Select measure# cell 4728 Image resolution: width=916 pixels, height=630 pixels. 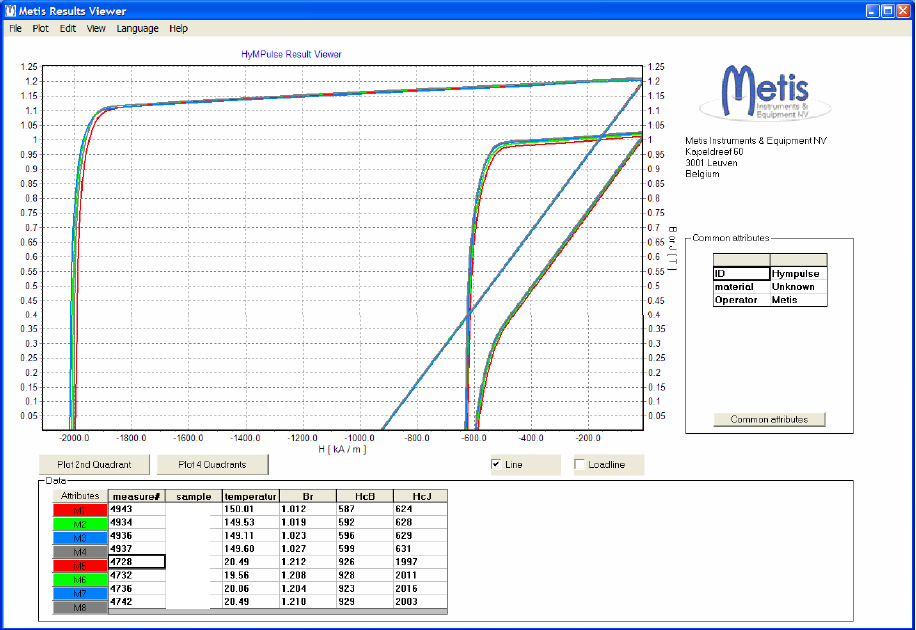click(136, 562)
